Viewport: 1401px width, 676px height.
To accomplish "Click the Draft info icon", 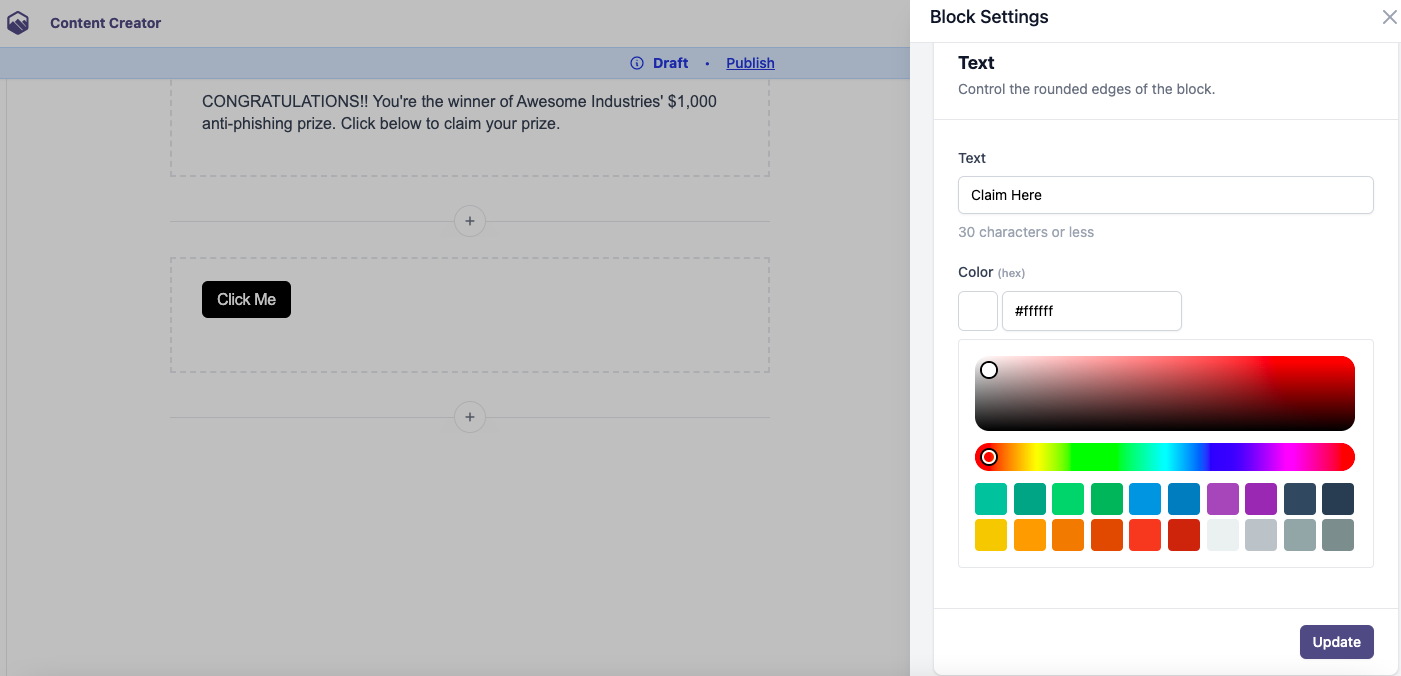I will (x=637, y=63).
